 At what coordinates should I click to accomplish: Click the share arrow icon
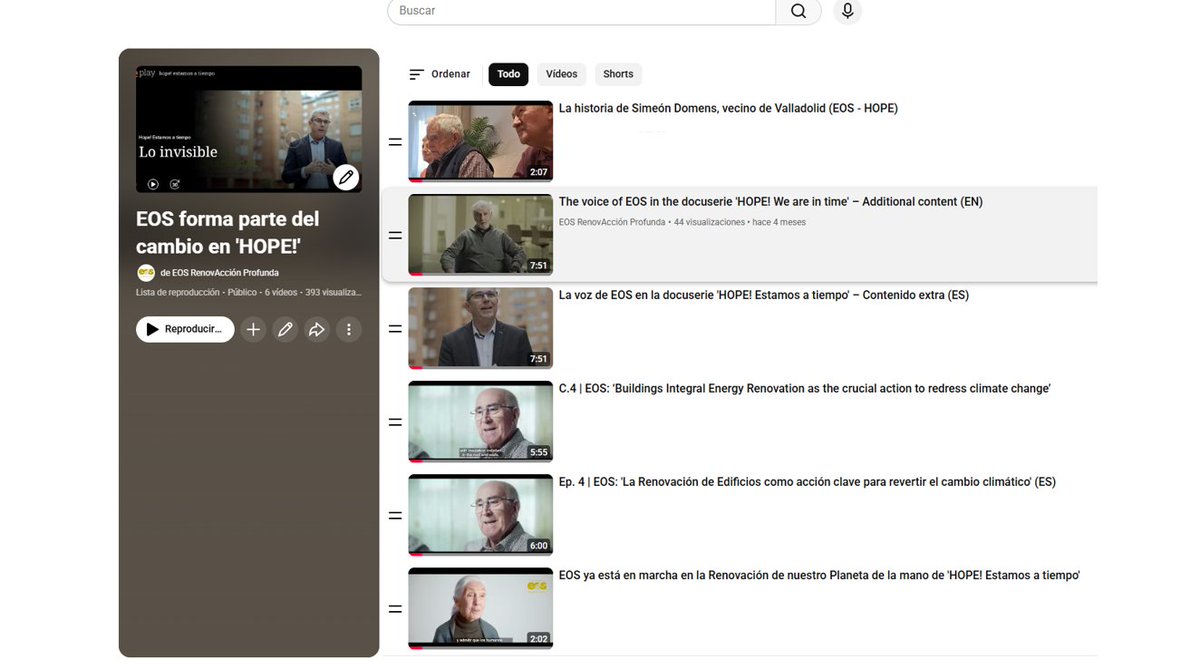click(316, 329)
